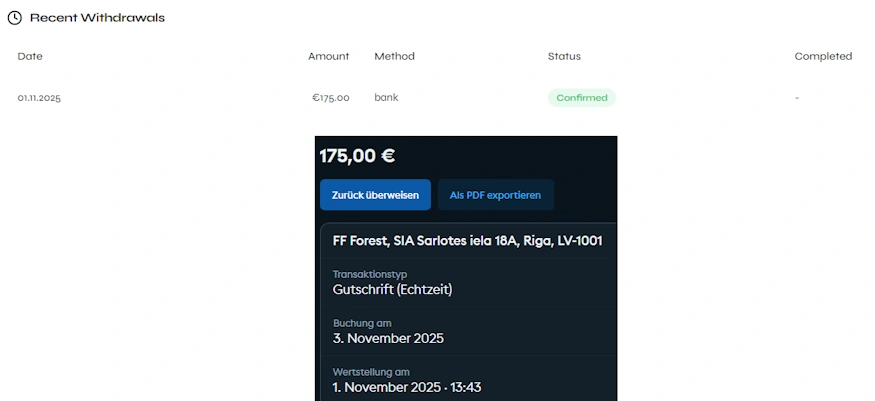875x401 pixels.
Task: Click the Date column header
Action: coord(30,56)
